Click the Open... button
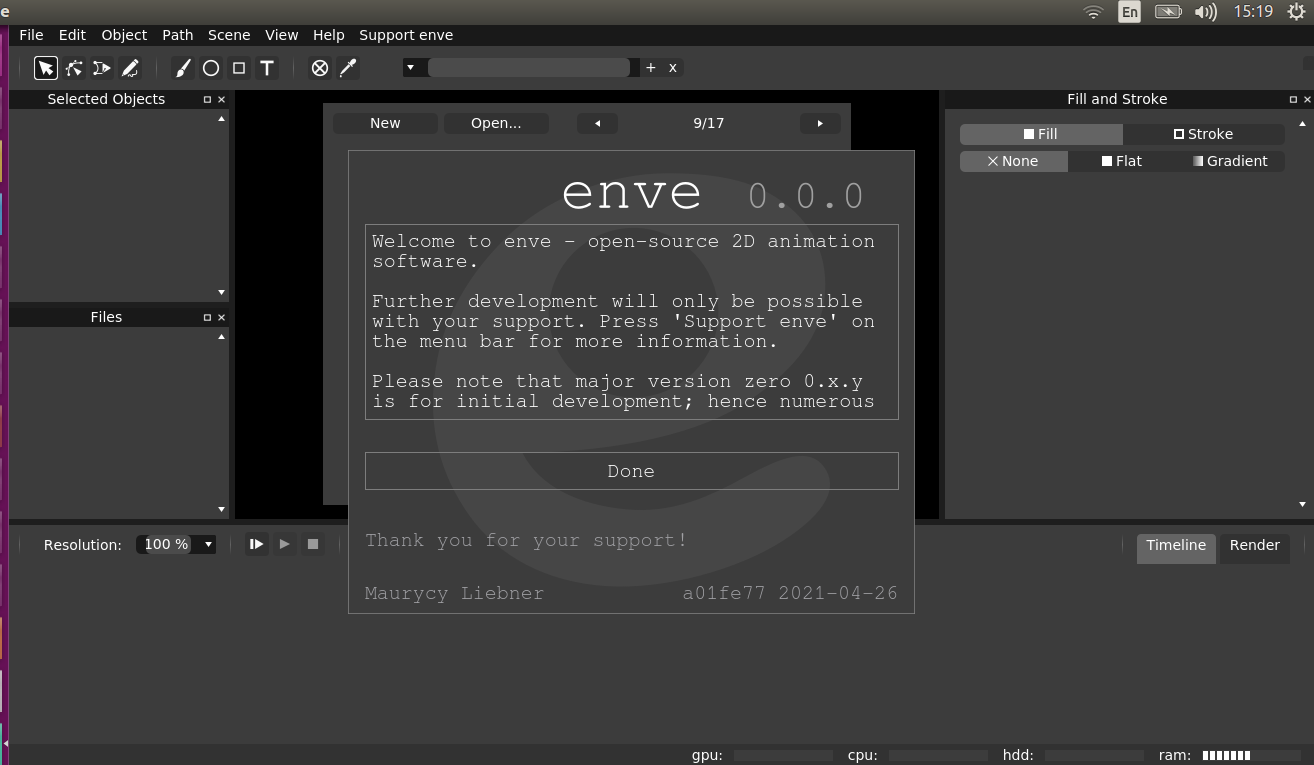This screenshot has width=1314, height=765. click(496, 123)
